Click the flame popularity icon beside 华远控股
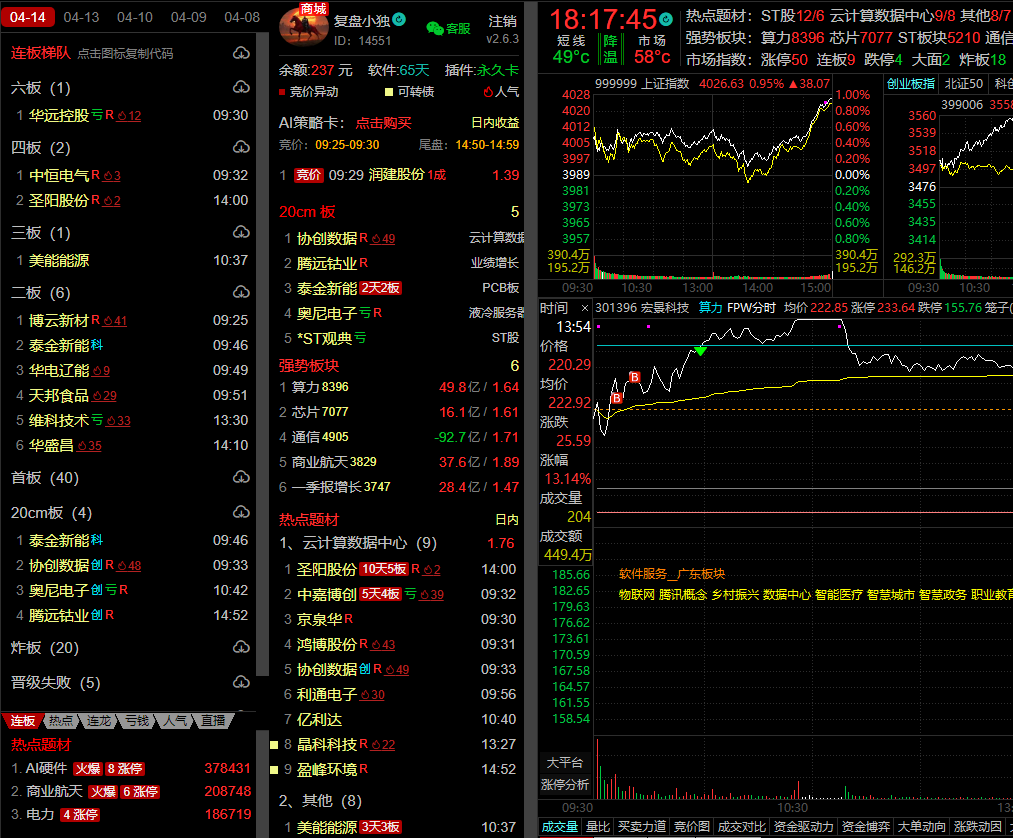1013x838 pixels. click(x=122, y=116)
